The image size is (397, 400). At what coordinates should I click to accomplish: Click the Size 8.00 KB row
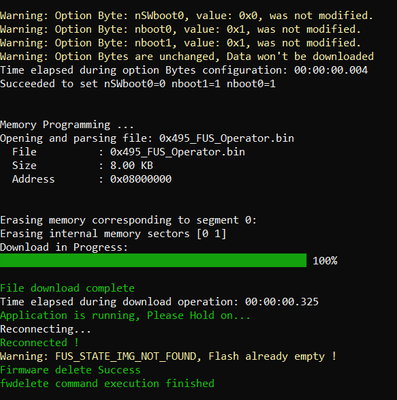(x=82, y=166)
